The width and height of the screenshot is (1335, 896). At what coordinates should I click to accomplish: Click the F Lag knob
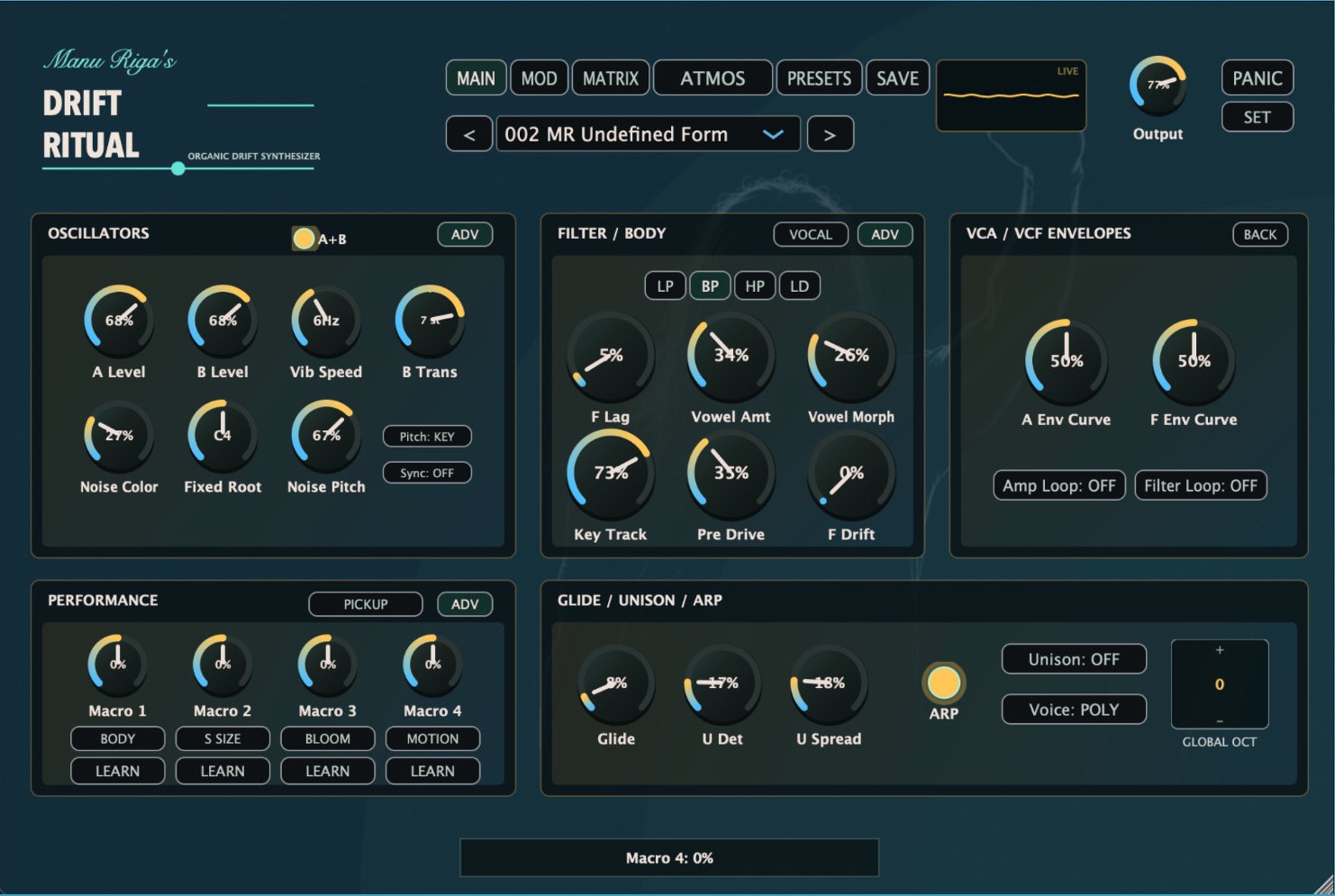[x=611, y=356]
